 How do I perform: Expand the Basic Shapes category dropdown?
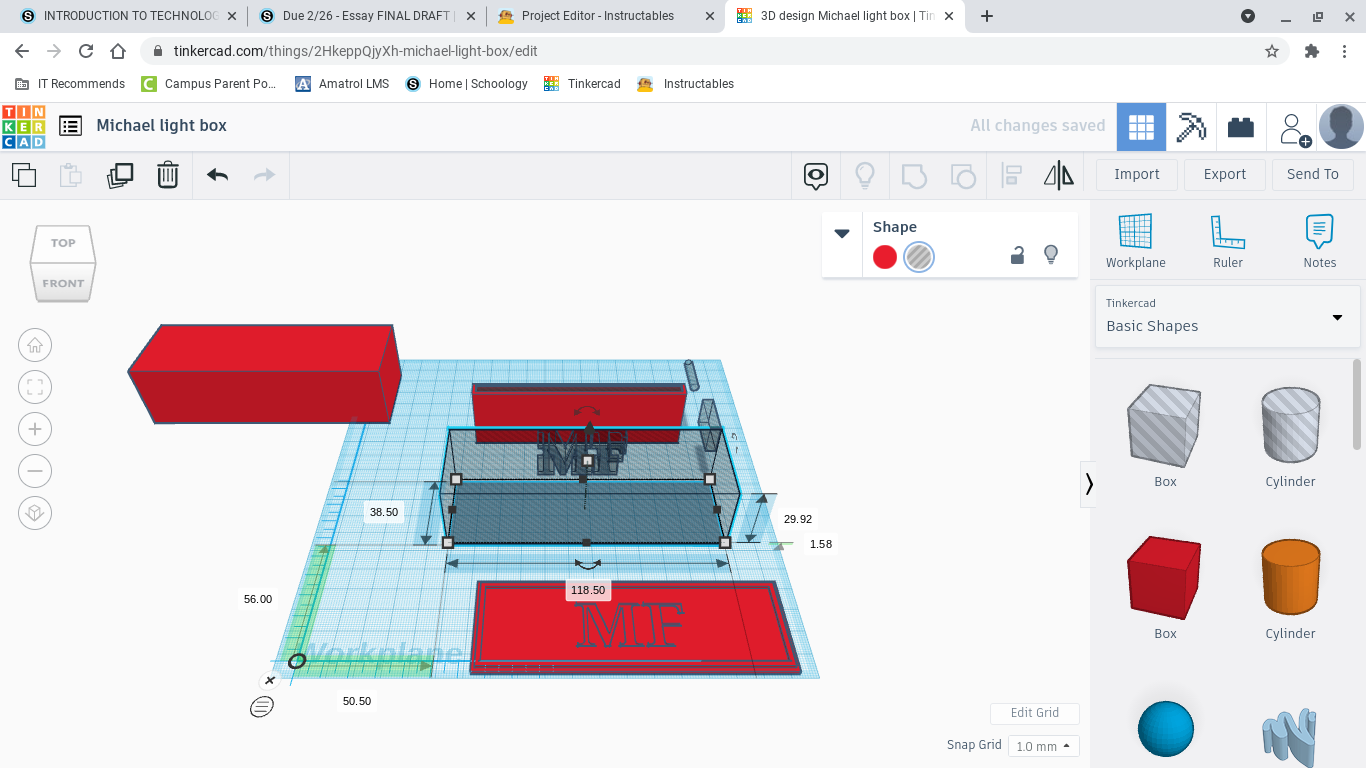coord(1228,317)
